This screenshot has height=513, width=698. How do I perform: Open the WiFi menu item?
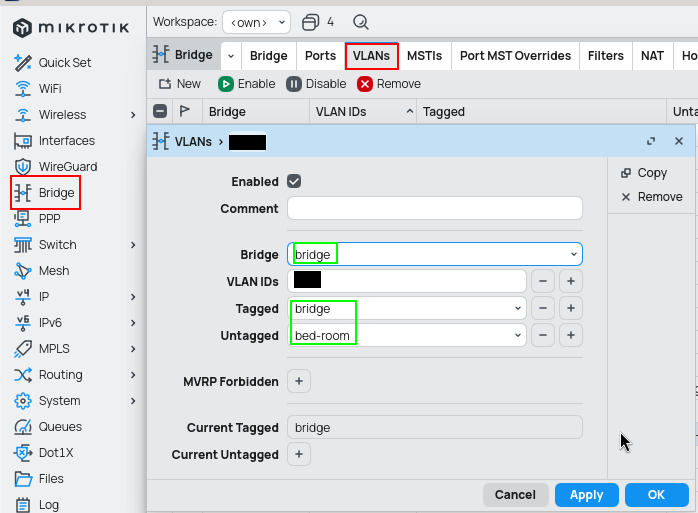(38, 89)
